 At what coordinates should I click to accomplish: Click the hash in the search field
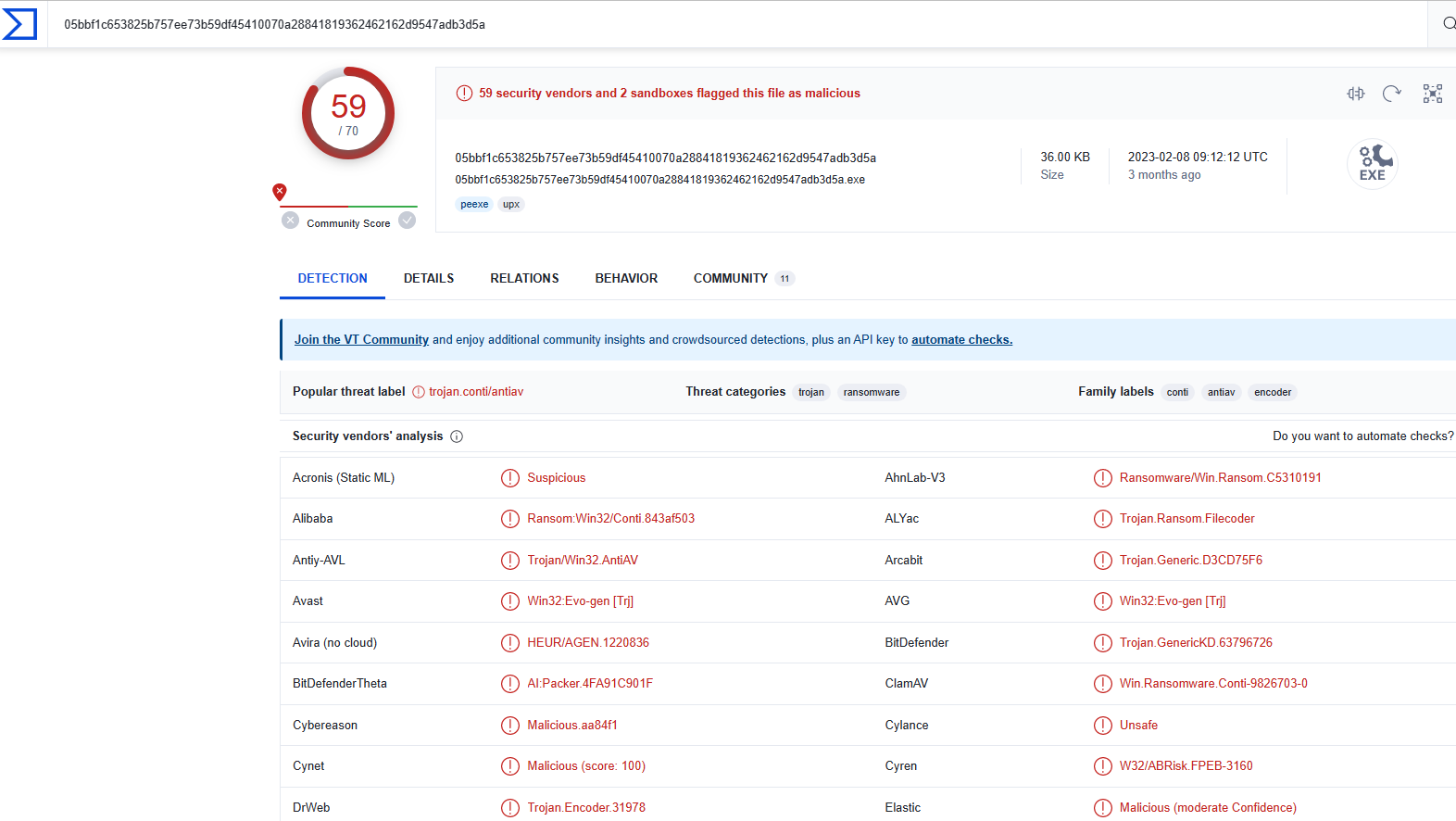point(274,24)
